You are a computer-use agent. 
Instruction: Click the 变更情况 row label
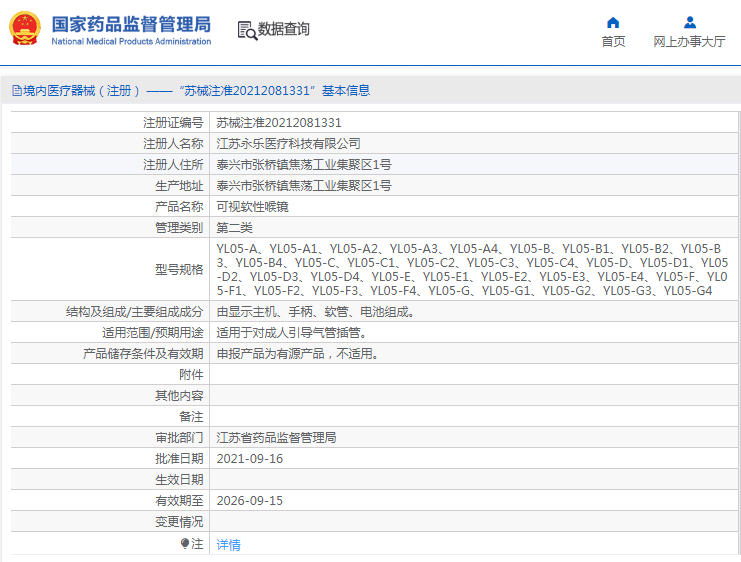[x=179, y=522]
